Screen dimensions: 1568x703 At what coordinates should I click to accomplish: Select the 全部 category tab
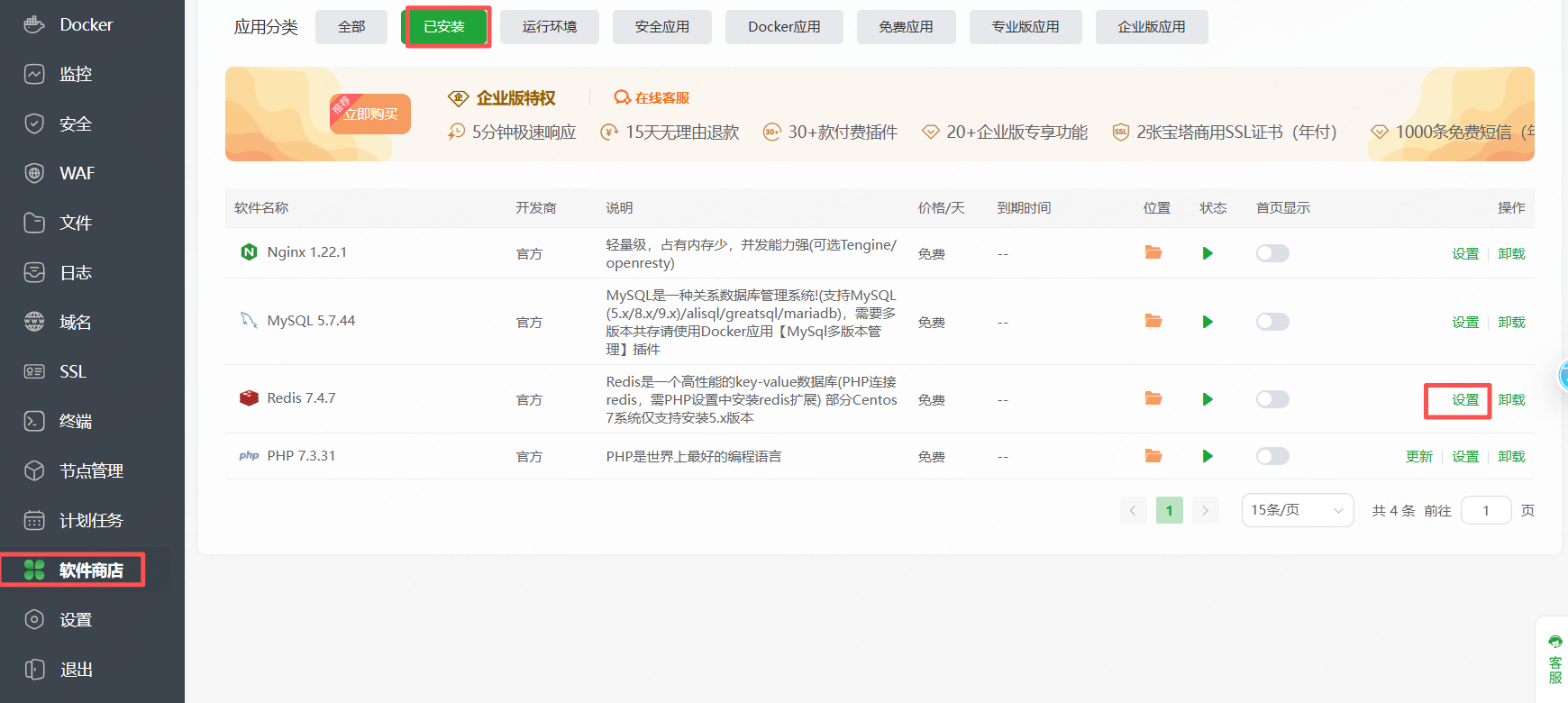coord(351,27)
